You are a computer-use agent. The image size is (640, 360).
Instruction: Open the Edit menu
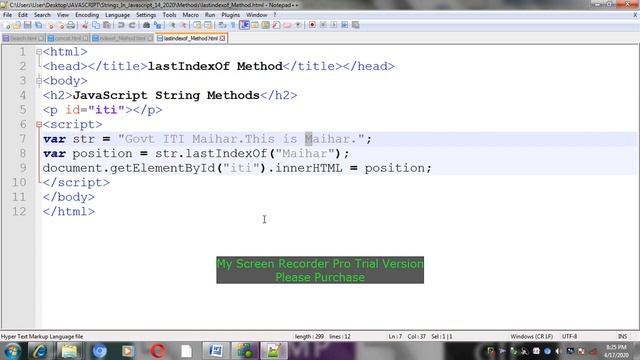click(x=23, y=15)
